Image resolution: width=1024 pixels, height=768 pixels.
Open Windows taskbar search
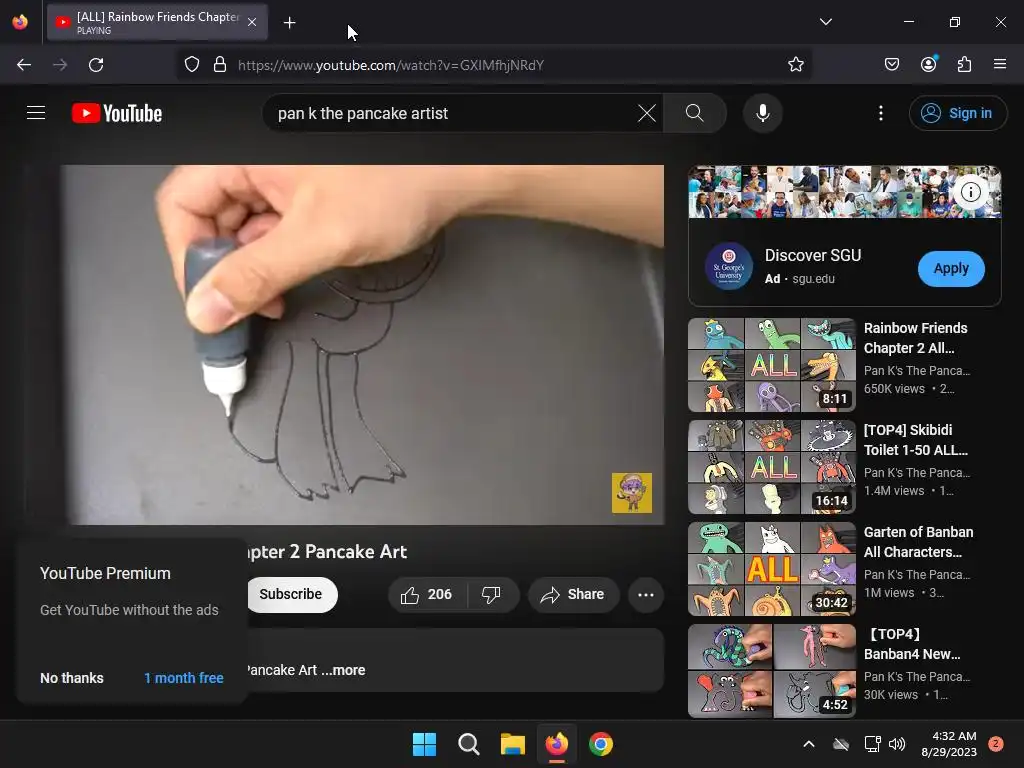pos(468,744)
